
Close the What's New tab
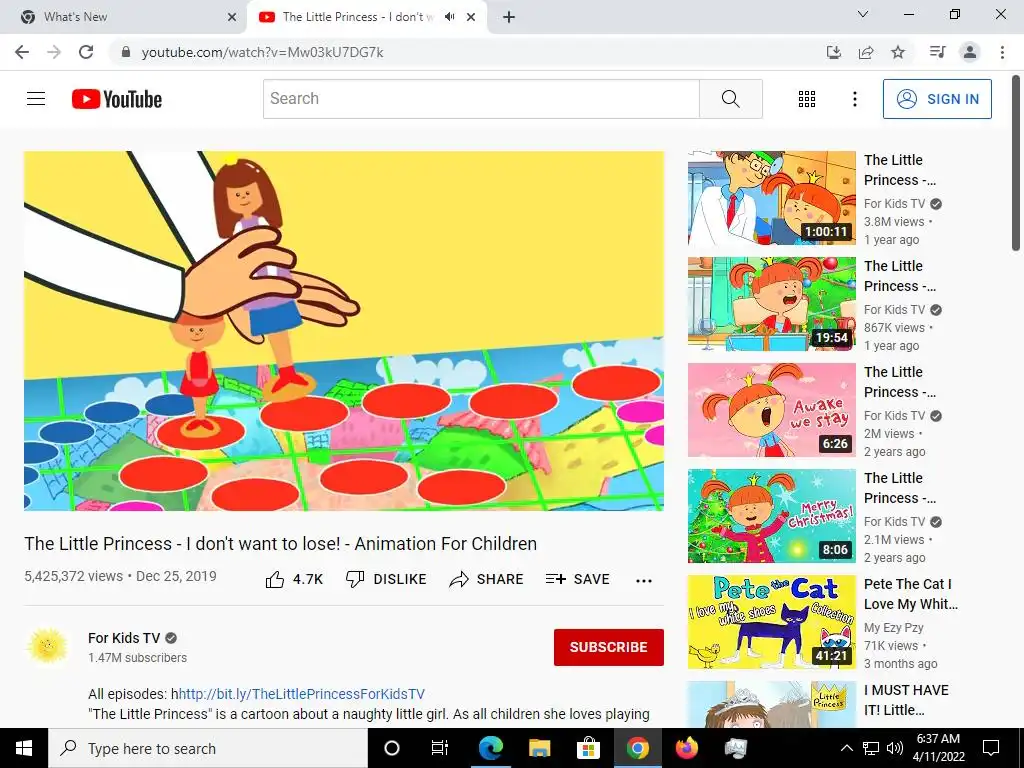click(232, 17)
